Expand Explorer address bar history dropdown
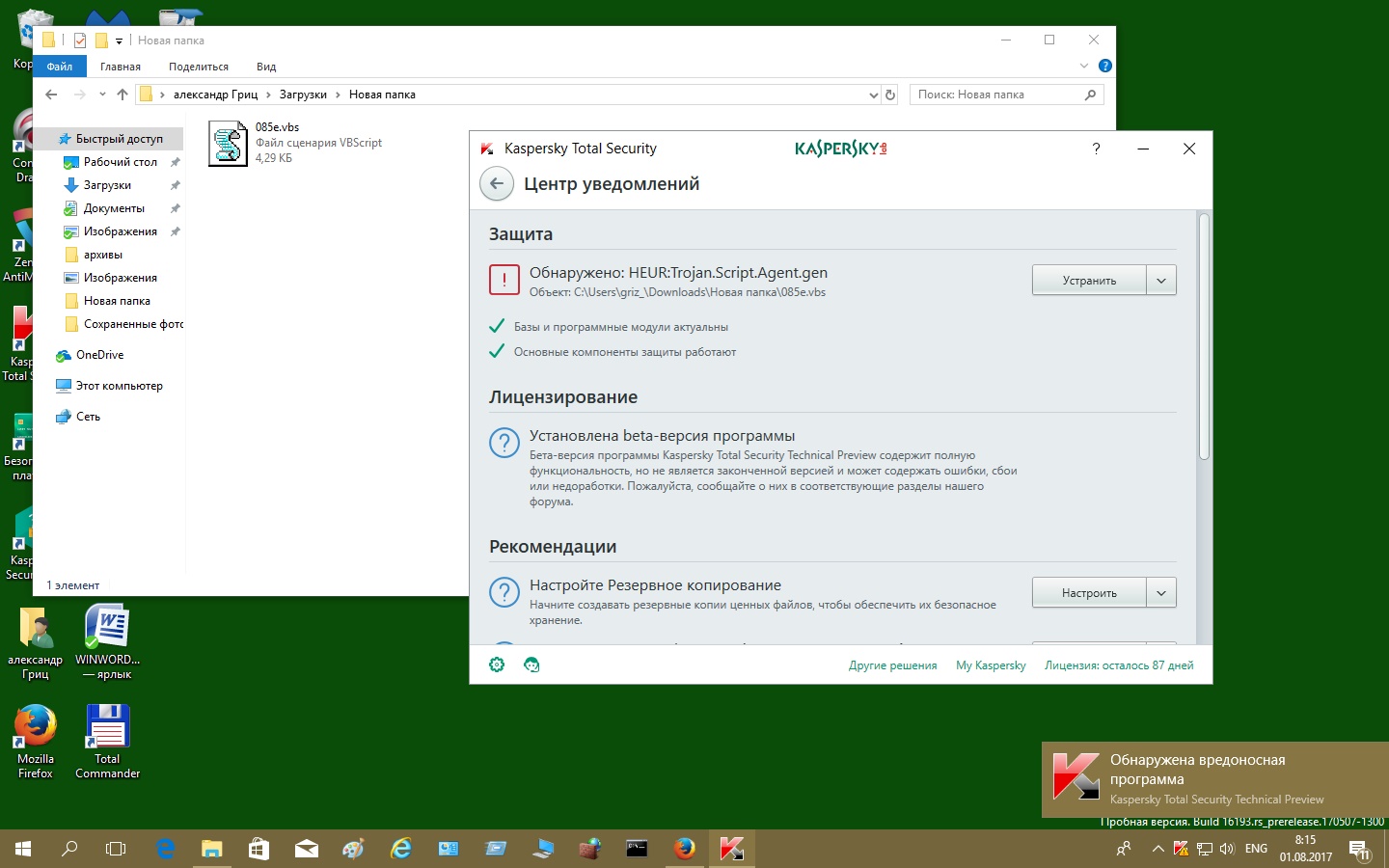 tap(873, 95)
